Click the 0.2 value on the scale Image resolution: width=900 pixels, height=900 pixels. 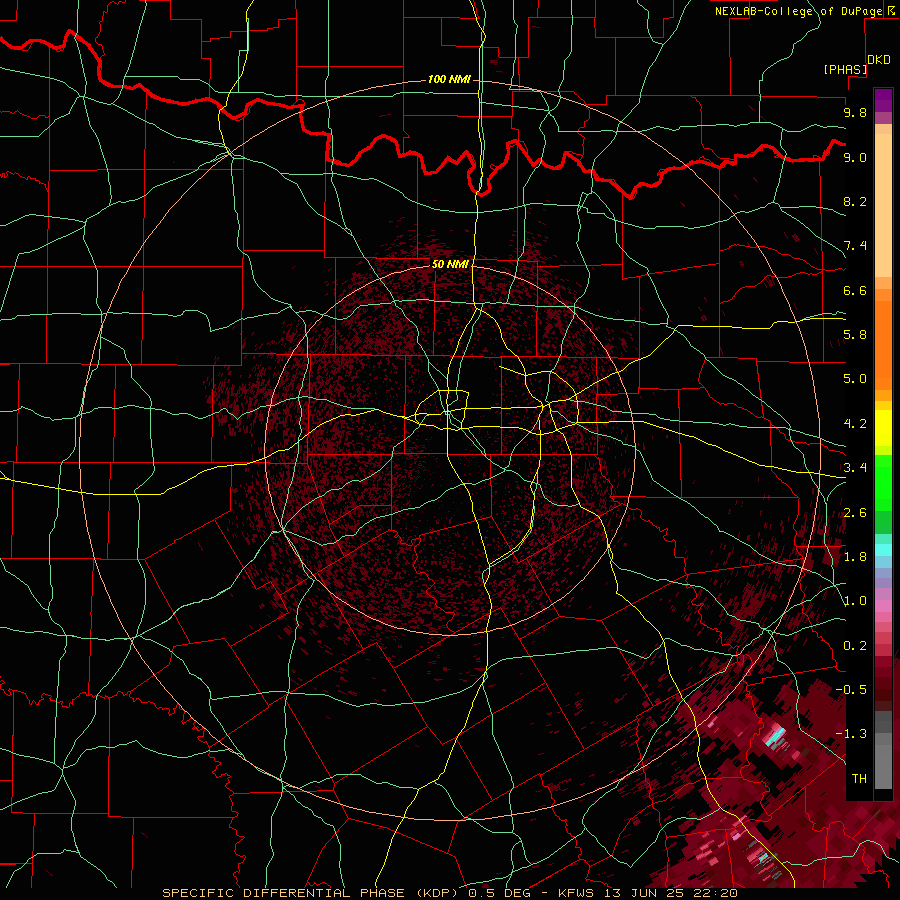click(855, 646)
